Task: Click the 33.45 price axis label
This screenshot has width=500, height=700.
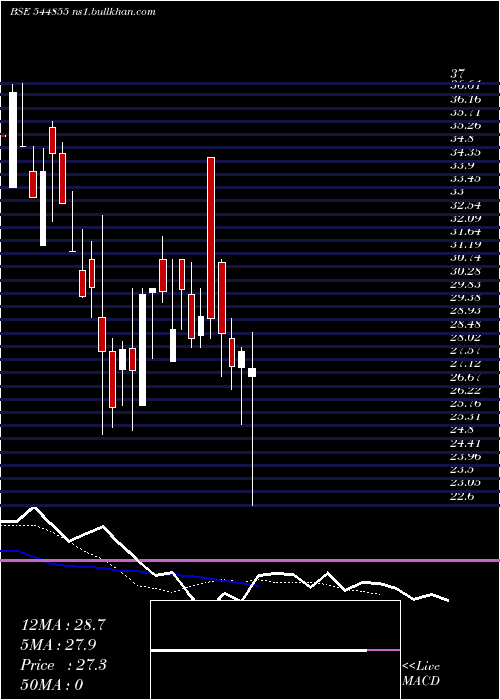Action: pyautogui.click(x=465, y=179)
